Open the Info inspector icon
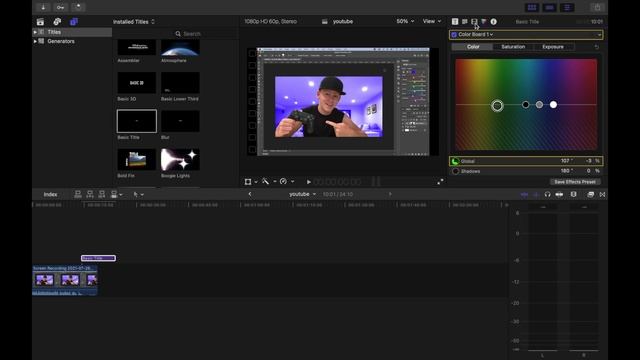The image size is (640, 360). click(493, 21)
